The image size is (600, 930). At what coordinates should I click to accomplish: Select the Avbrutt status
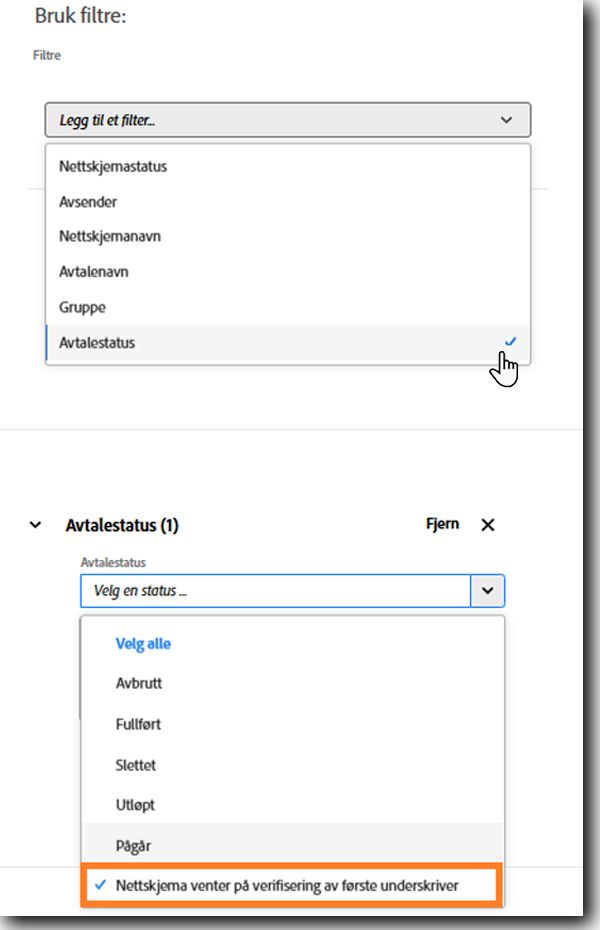coord(292,683)
